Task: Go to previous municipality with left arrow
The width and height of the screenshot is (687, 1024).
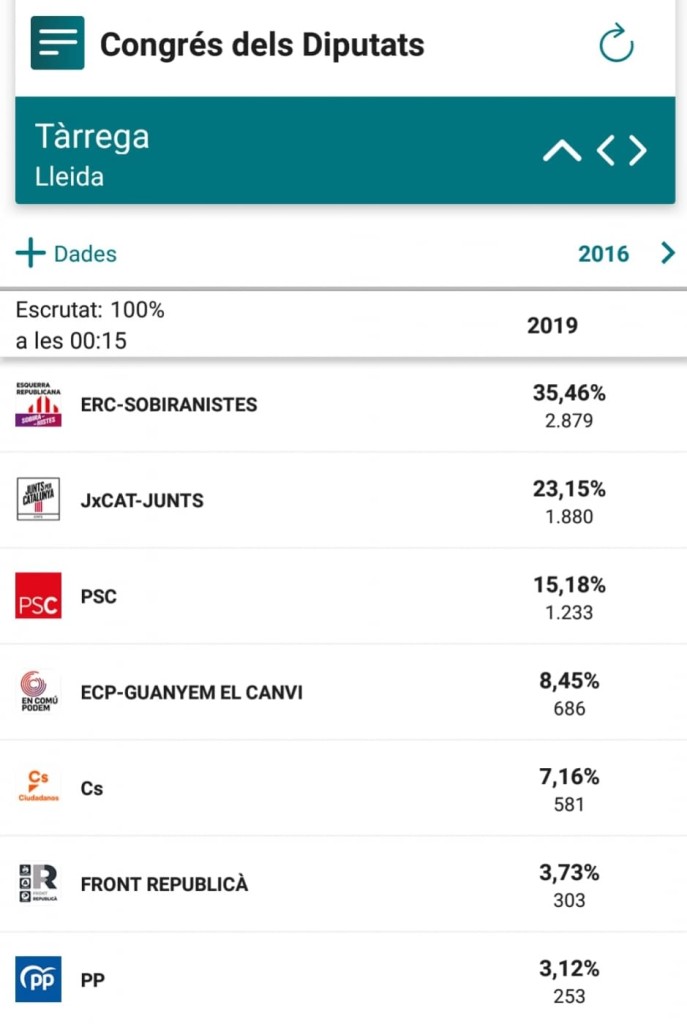Action: pyautogui.click(x=606, y=151)
